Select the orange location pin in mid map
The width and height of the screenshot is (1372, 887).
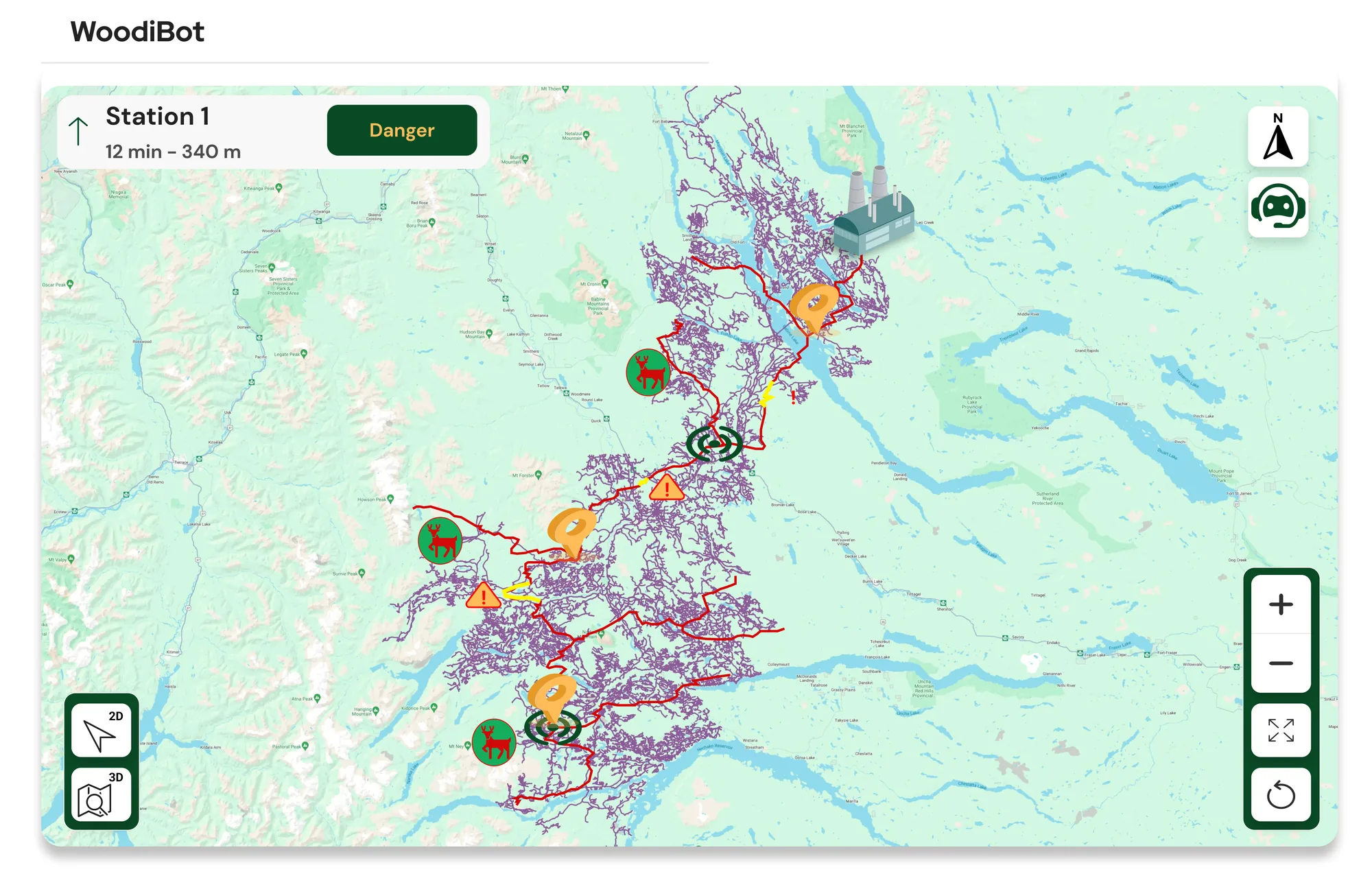pos(571,532)
